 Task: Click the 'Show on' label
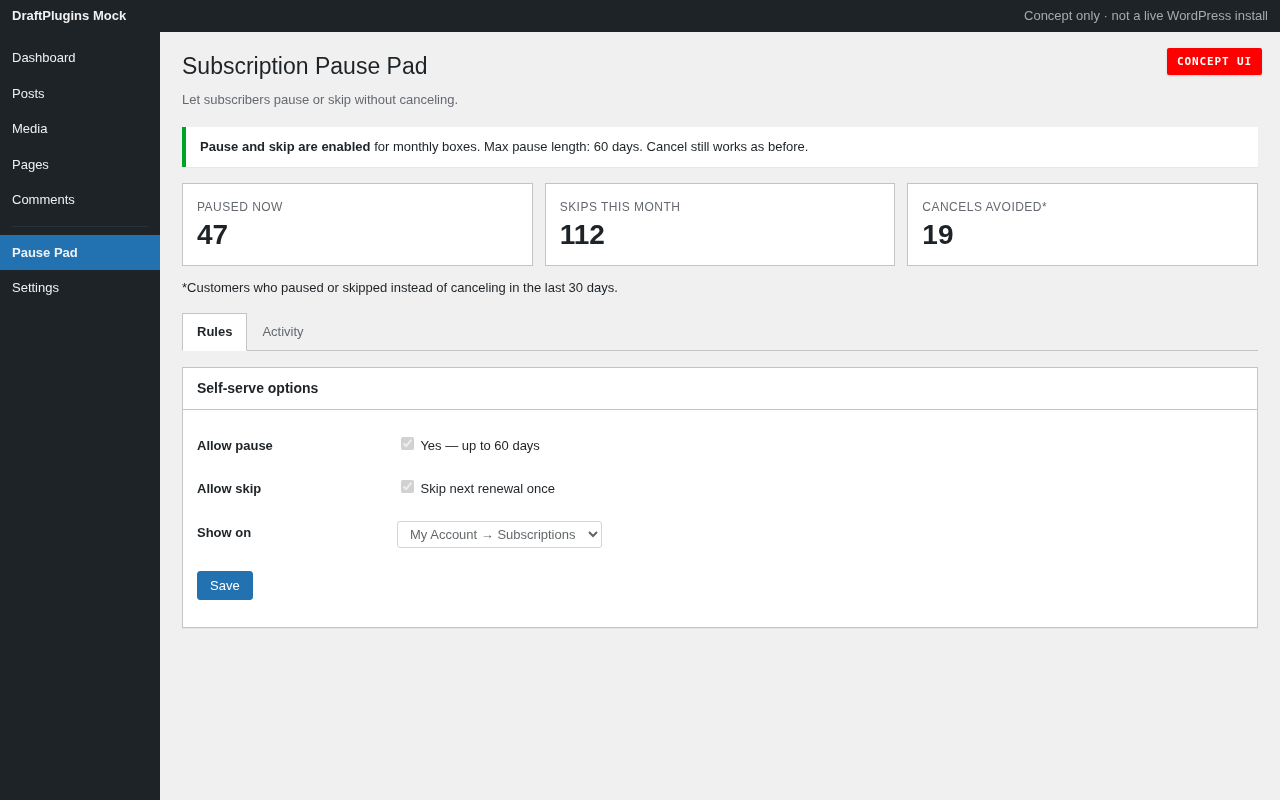click(x=224, y=533)
